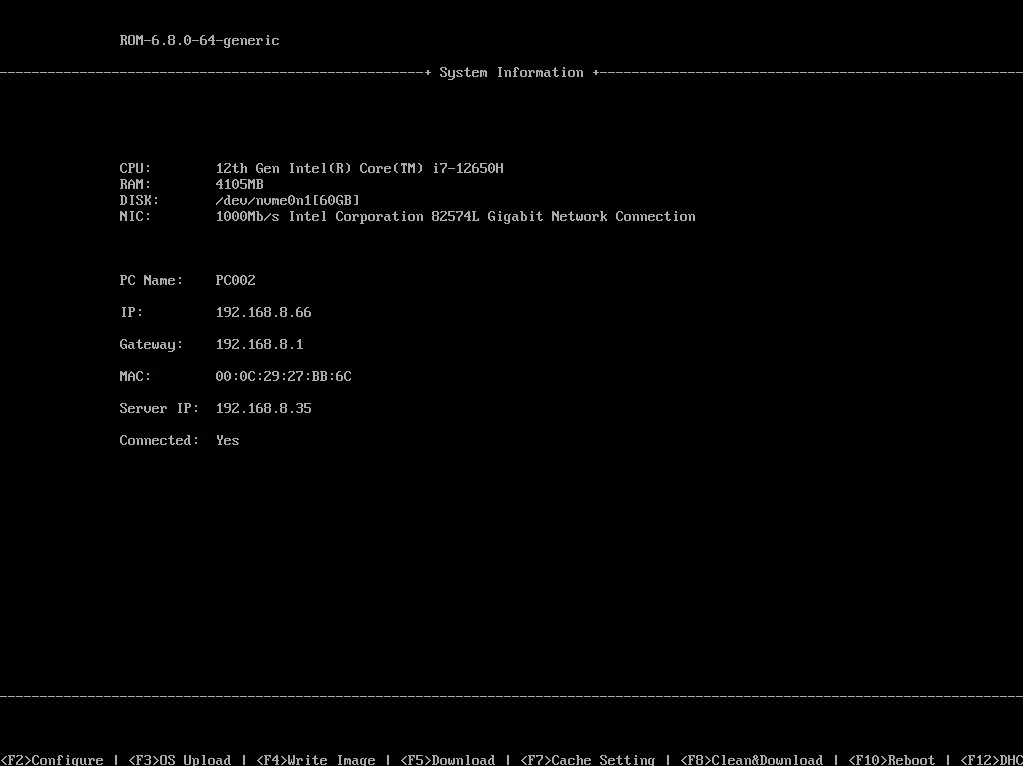Image resolution: width=1023 pixels, height=766 pixels.
Task: Click the Server IP 192.168.8.35 field
Action: tap(264, 408)
